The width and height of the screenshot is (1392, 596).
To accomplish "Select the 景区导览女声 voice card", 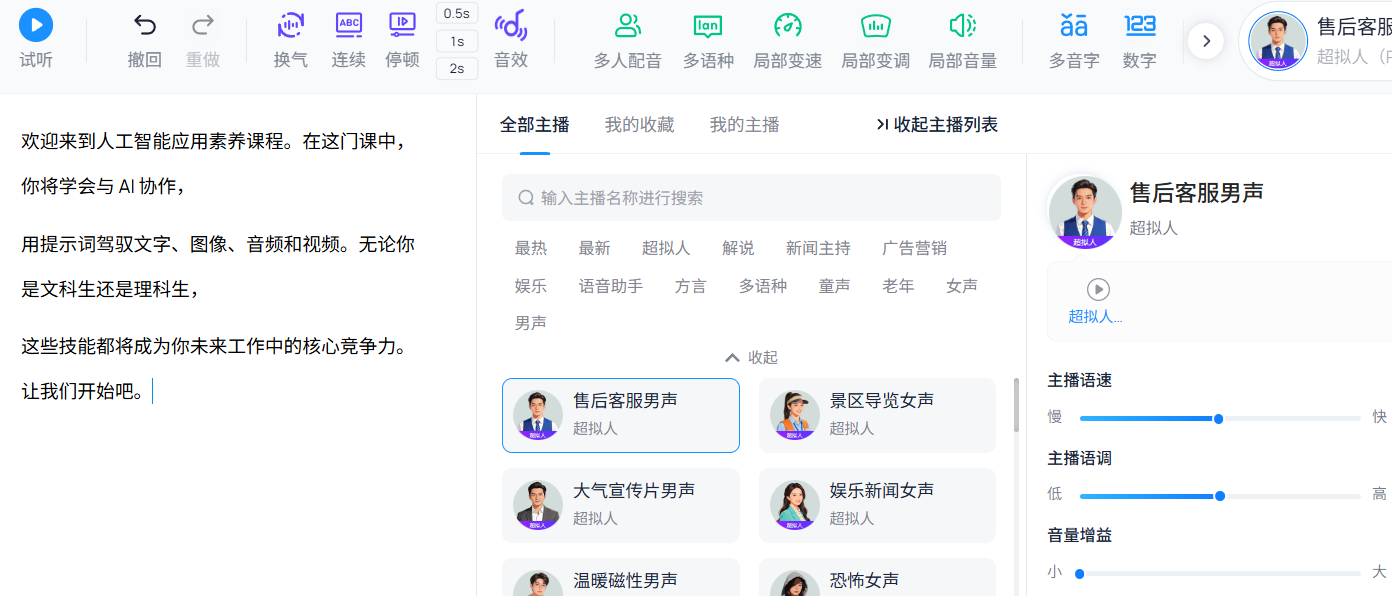I will tap(877, 414).
